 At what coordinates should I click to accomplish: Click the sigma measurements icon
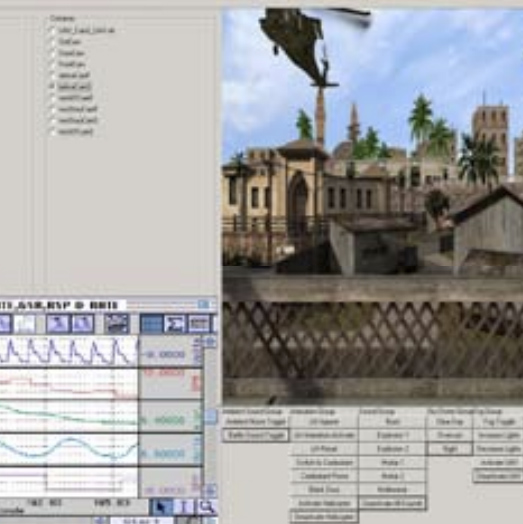(174, 323)
